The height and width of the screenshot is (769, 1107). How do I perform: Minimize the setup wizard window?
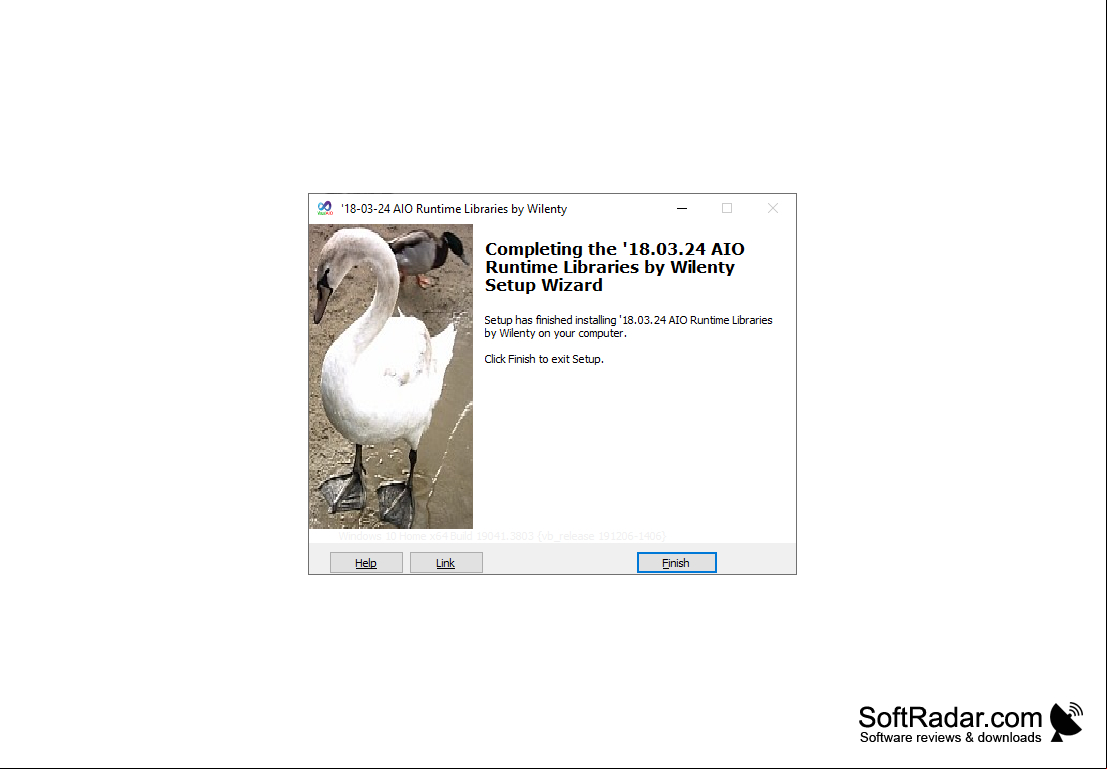point(682,208)
